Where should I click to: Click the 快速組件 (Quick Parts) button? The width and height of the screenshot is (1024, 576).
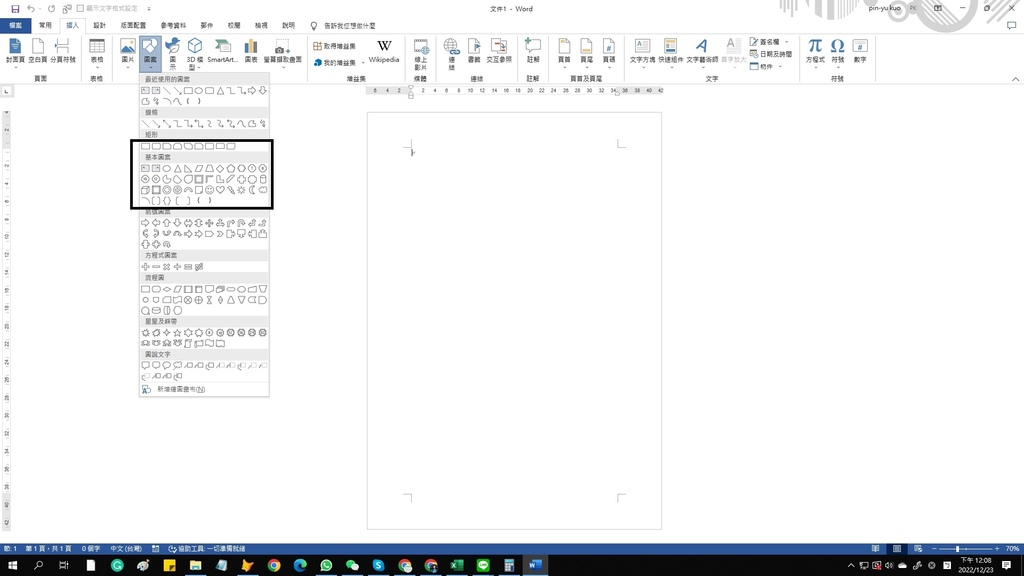[x=670, y=53]
